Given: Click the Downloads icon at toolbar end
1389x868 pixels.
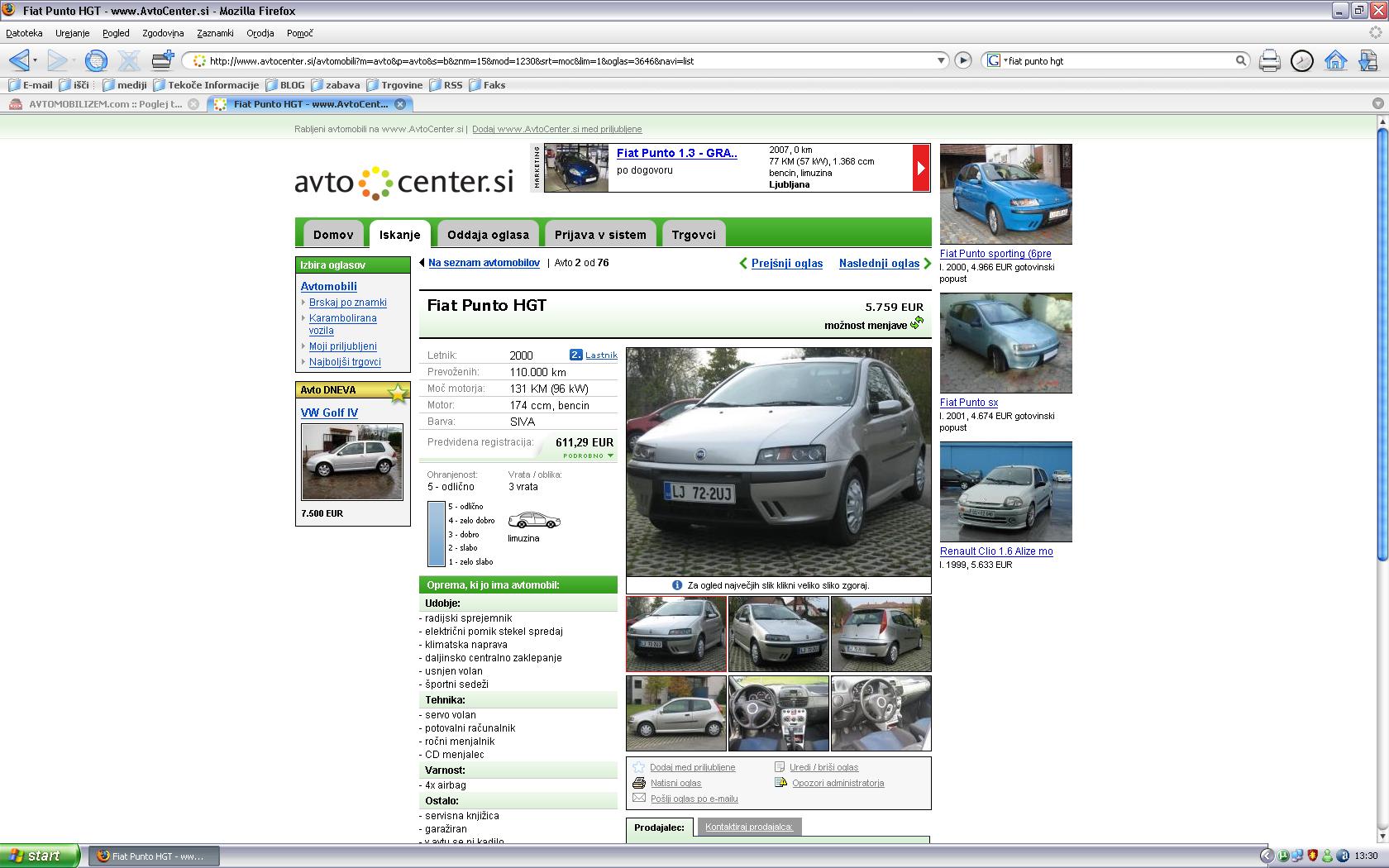Looking at the screenshot, I should (1368, 60).
